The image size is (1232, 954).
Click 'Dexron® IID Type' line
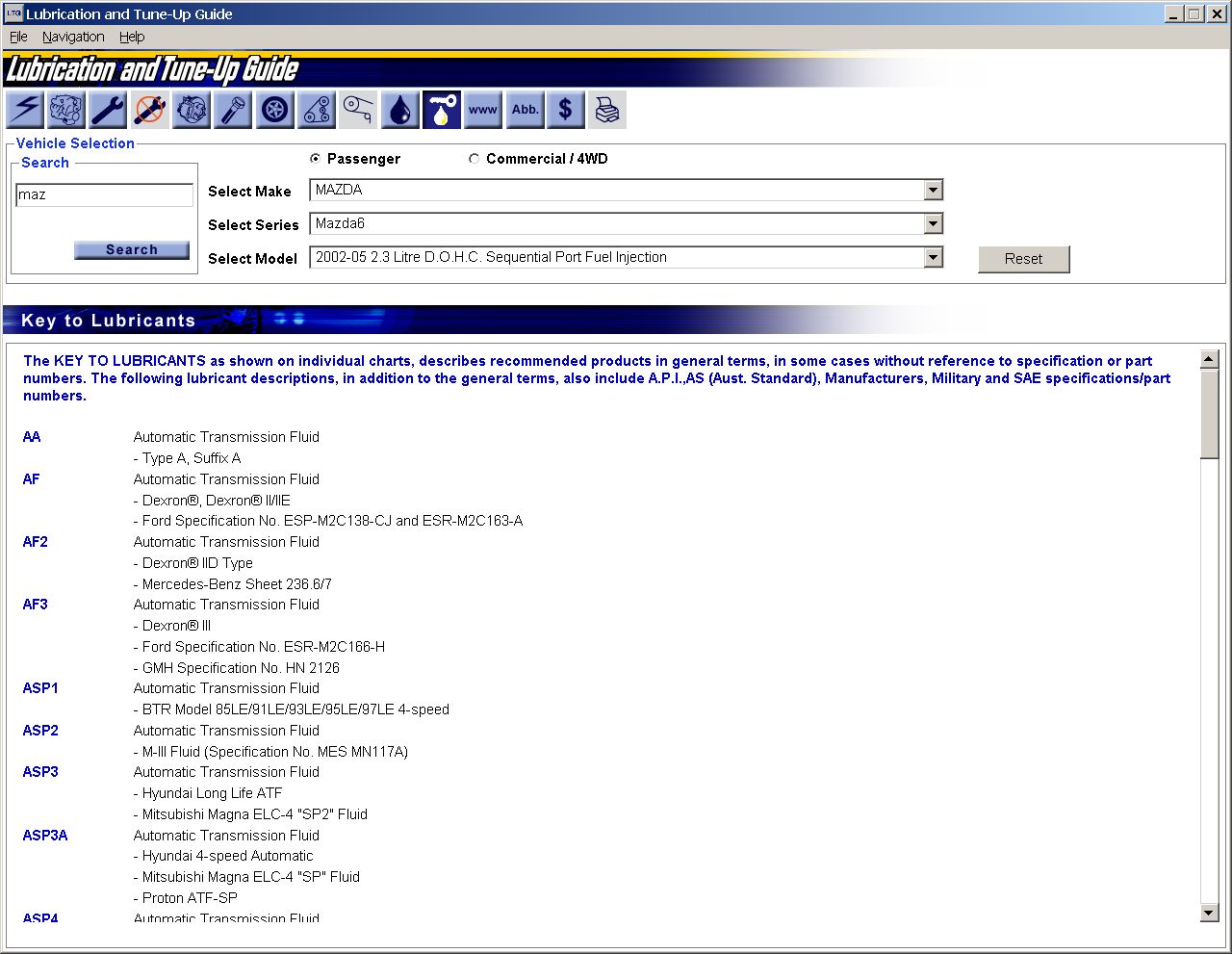click(192, 563)
